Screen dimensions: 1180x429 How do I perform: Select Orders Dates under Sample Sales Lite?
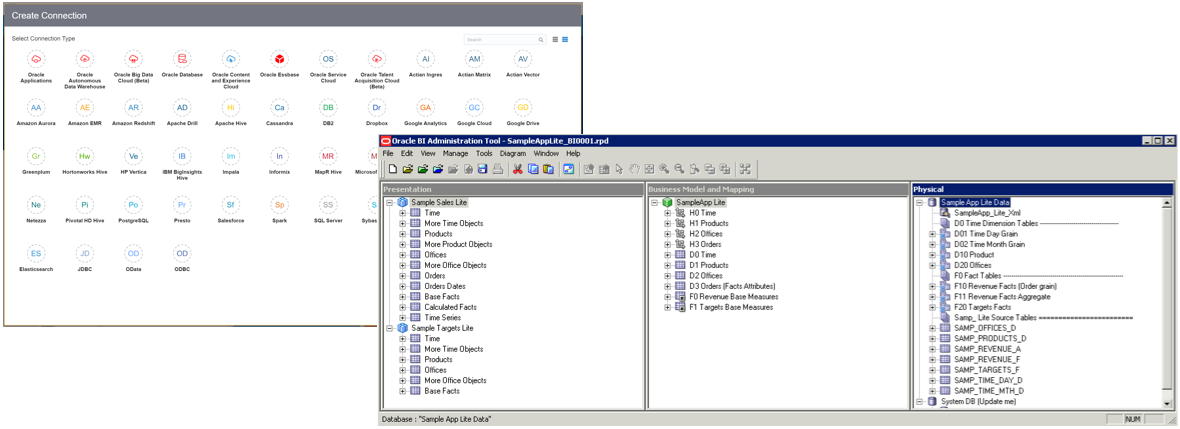pyautogui.click(x=444, y=286)
